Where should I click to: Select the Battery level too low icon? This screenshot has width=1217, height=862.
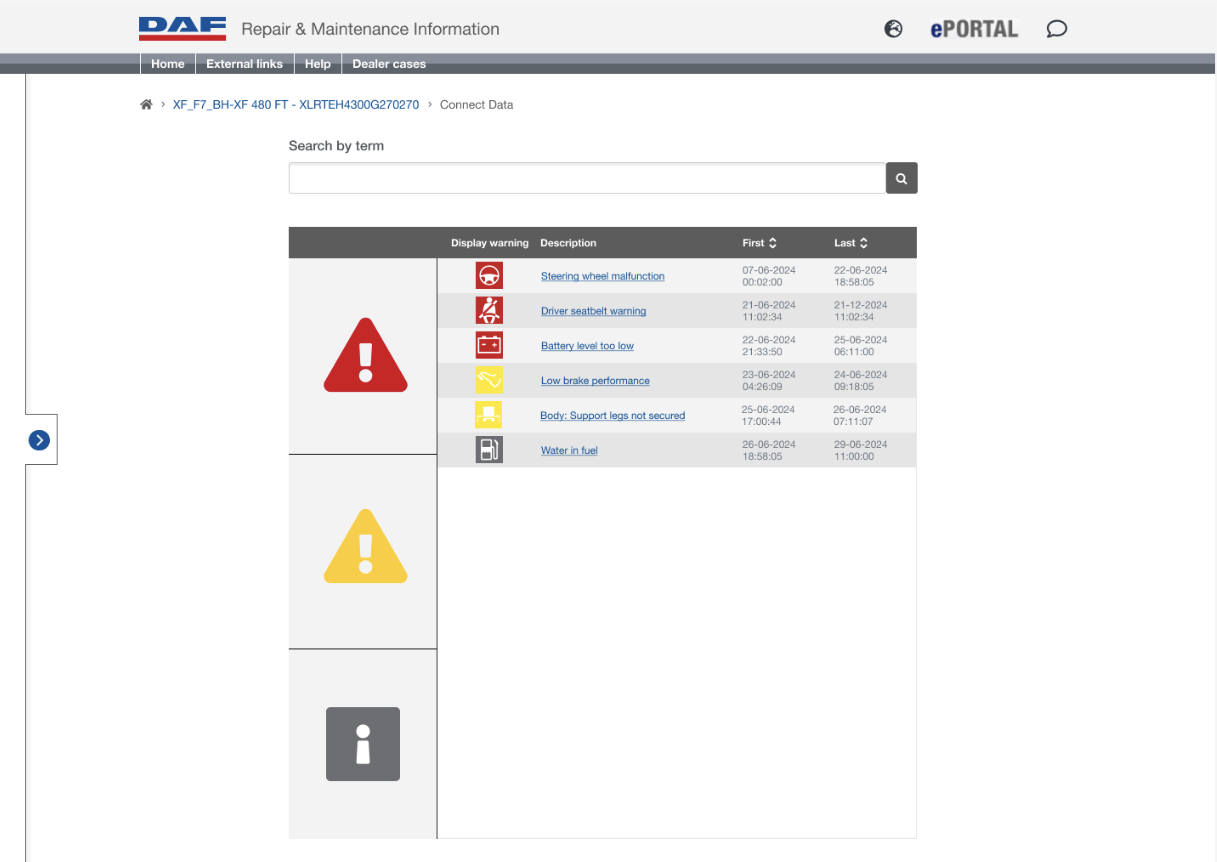point(489,345)
